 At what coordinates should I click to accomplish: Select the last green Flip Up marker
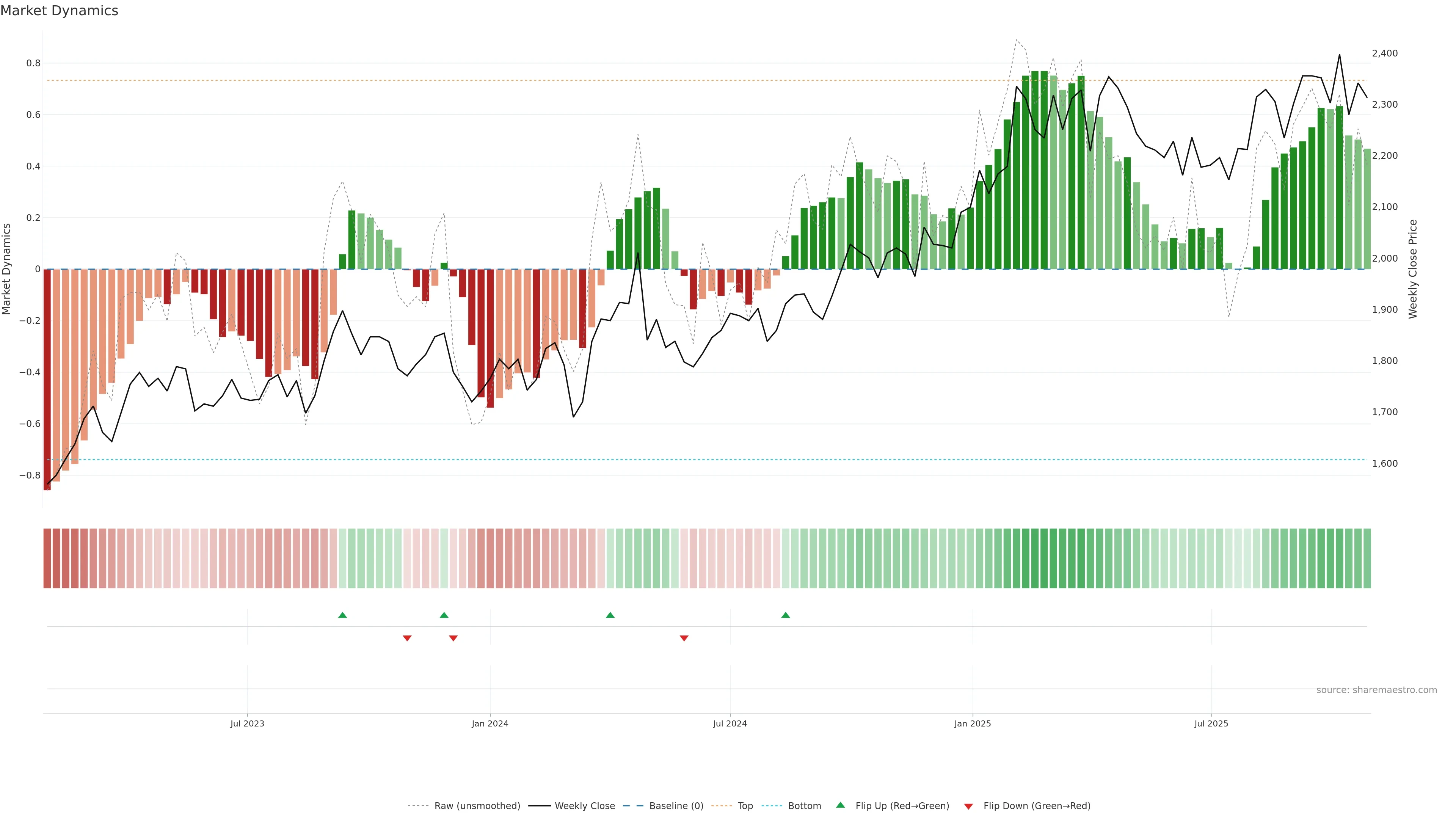[x=786, y=615]
